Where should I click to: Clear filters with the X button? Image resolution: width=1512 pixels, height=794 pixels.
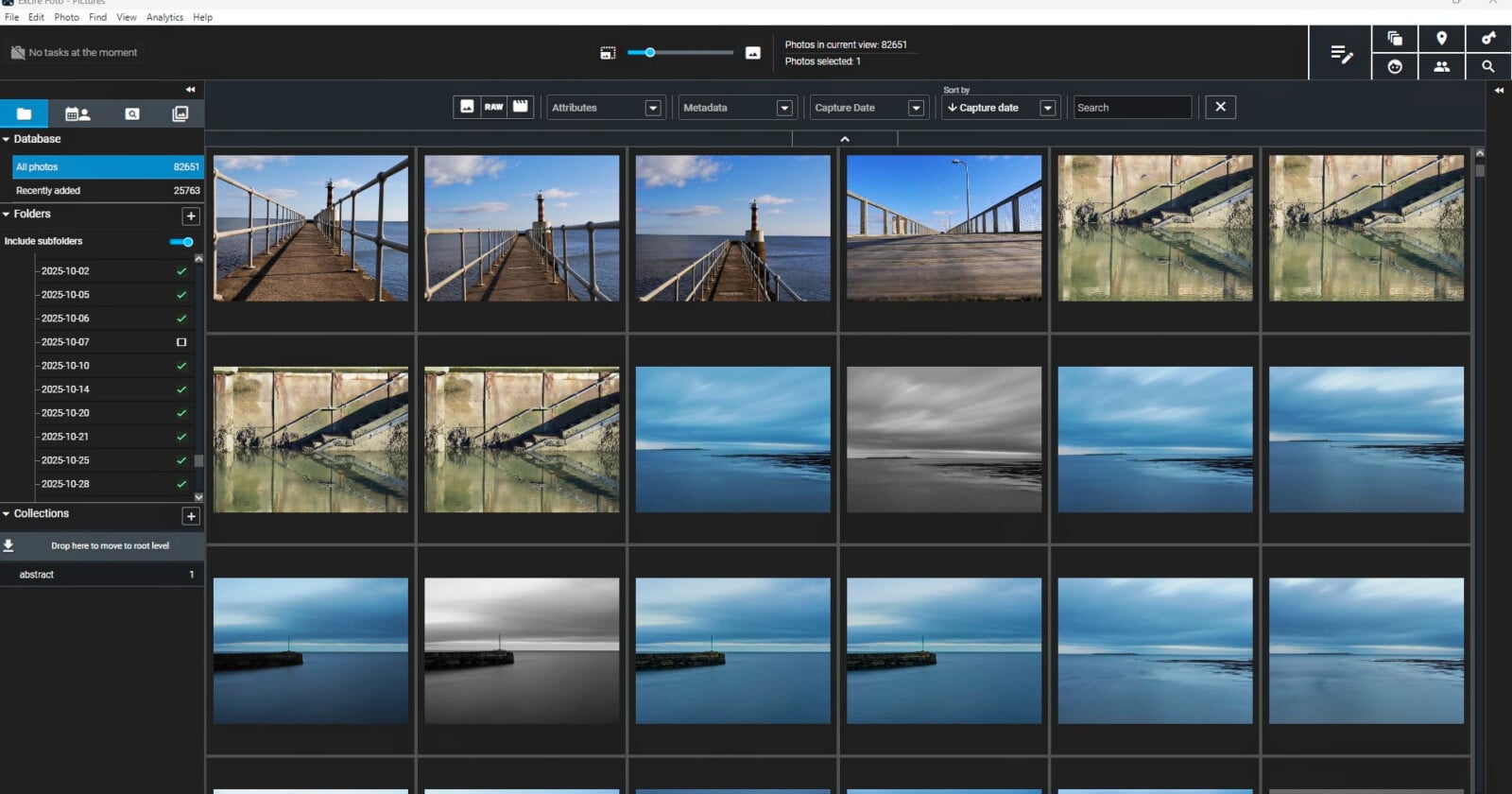coord(1220,107)
